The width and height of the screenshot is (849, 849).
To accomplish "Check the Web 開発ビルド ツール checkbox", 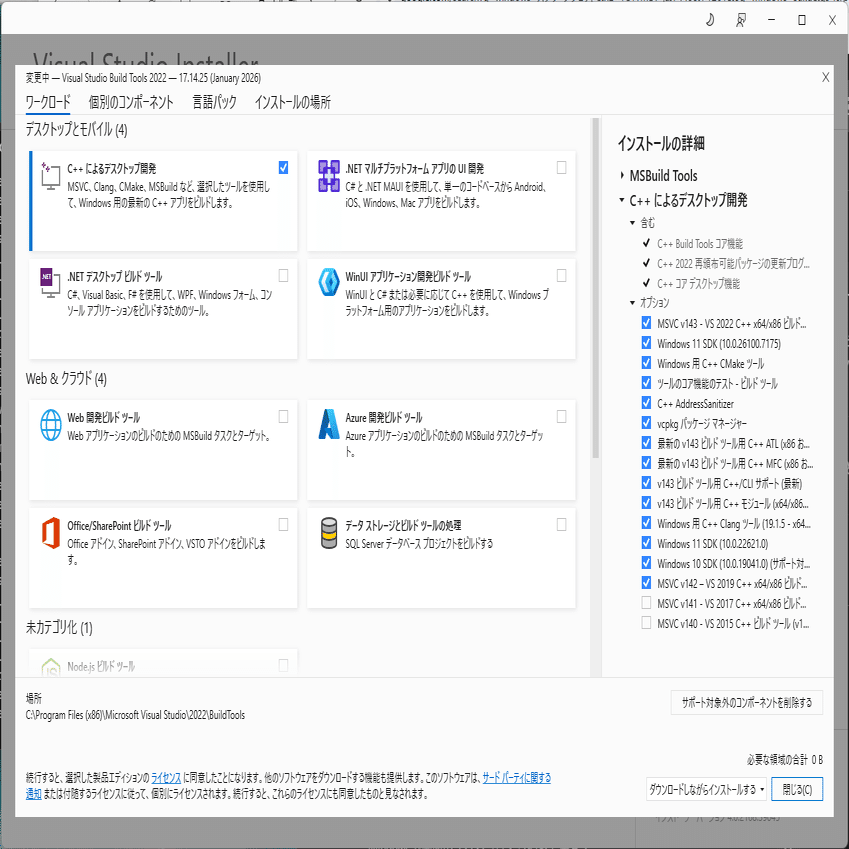I will 283,416.
